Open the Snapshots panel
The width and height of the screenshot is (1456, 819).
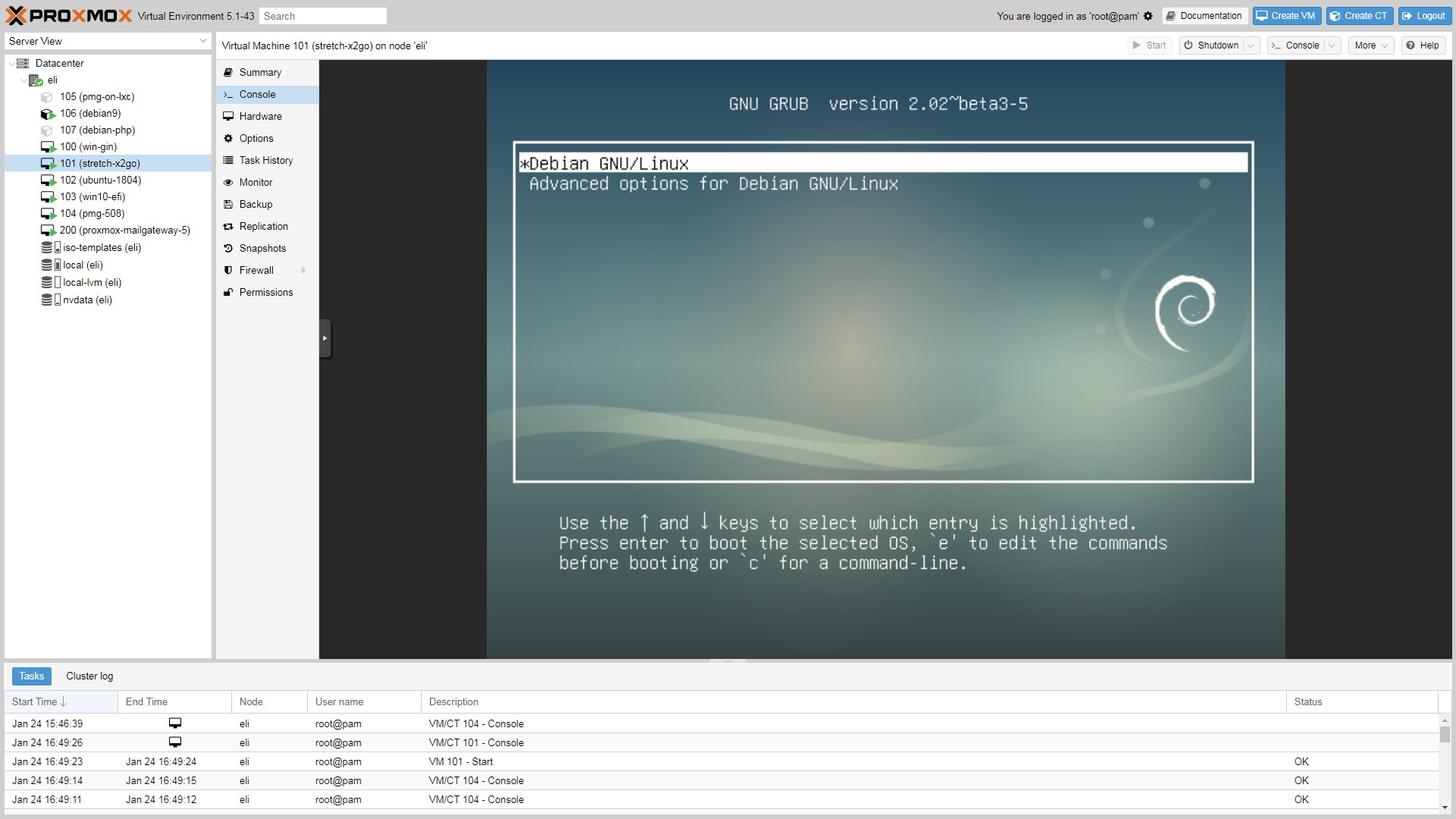(x=262, y=248)
